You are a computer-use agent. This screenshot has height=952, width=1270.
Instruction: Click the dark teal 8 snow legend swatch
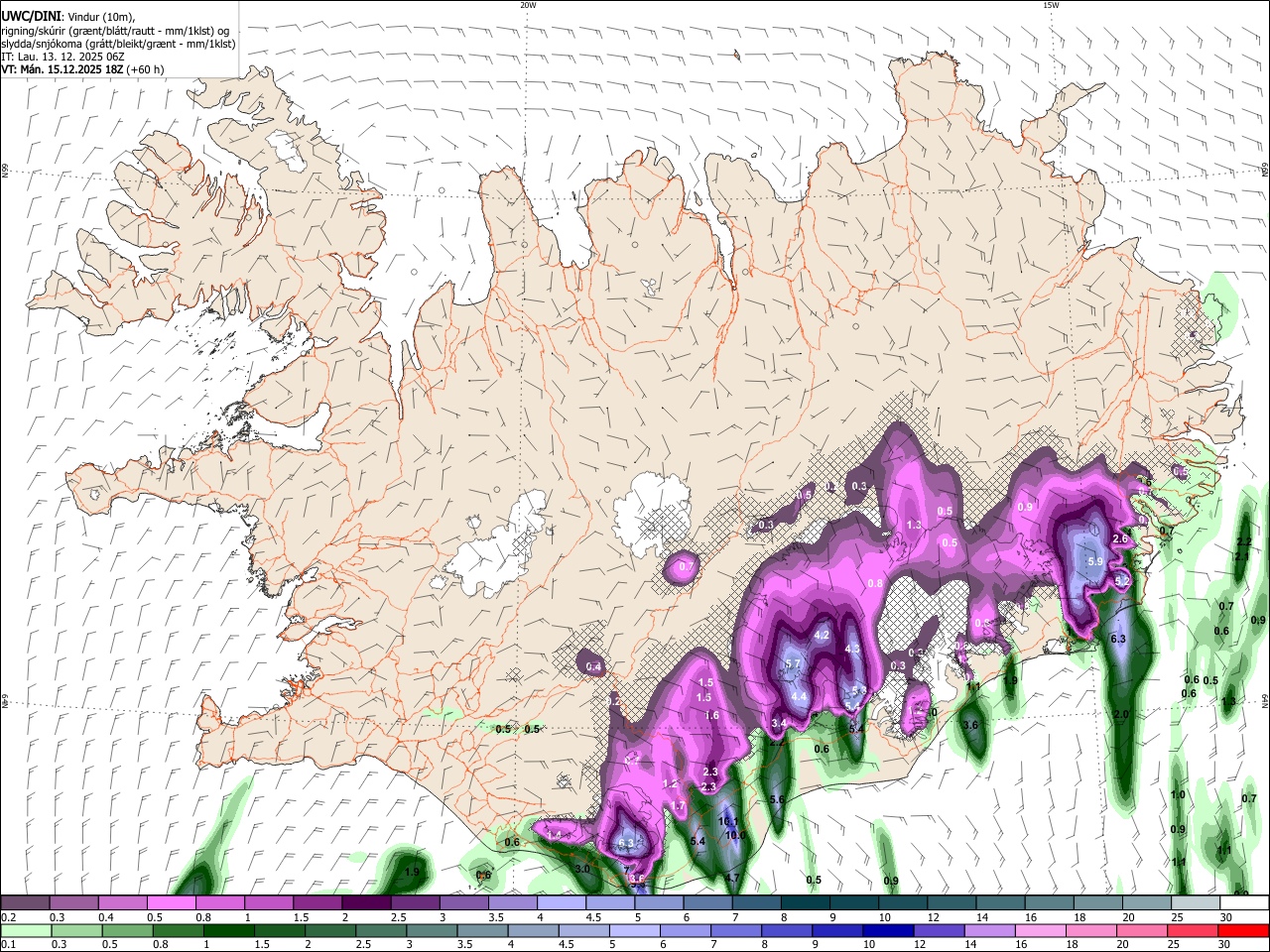coord(806,903)
